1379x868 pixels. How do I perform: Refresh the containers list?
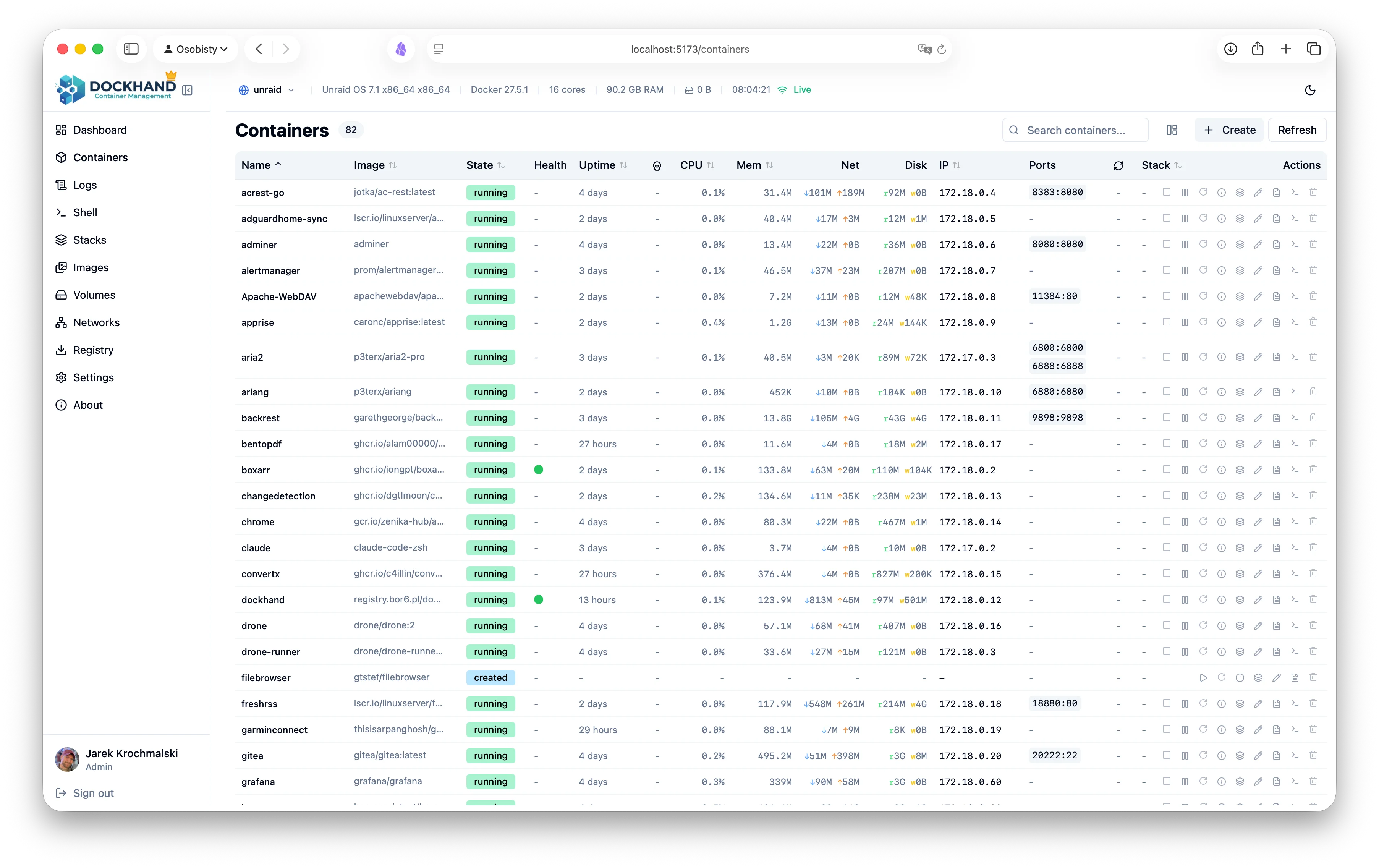pos(1296,130)
